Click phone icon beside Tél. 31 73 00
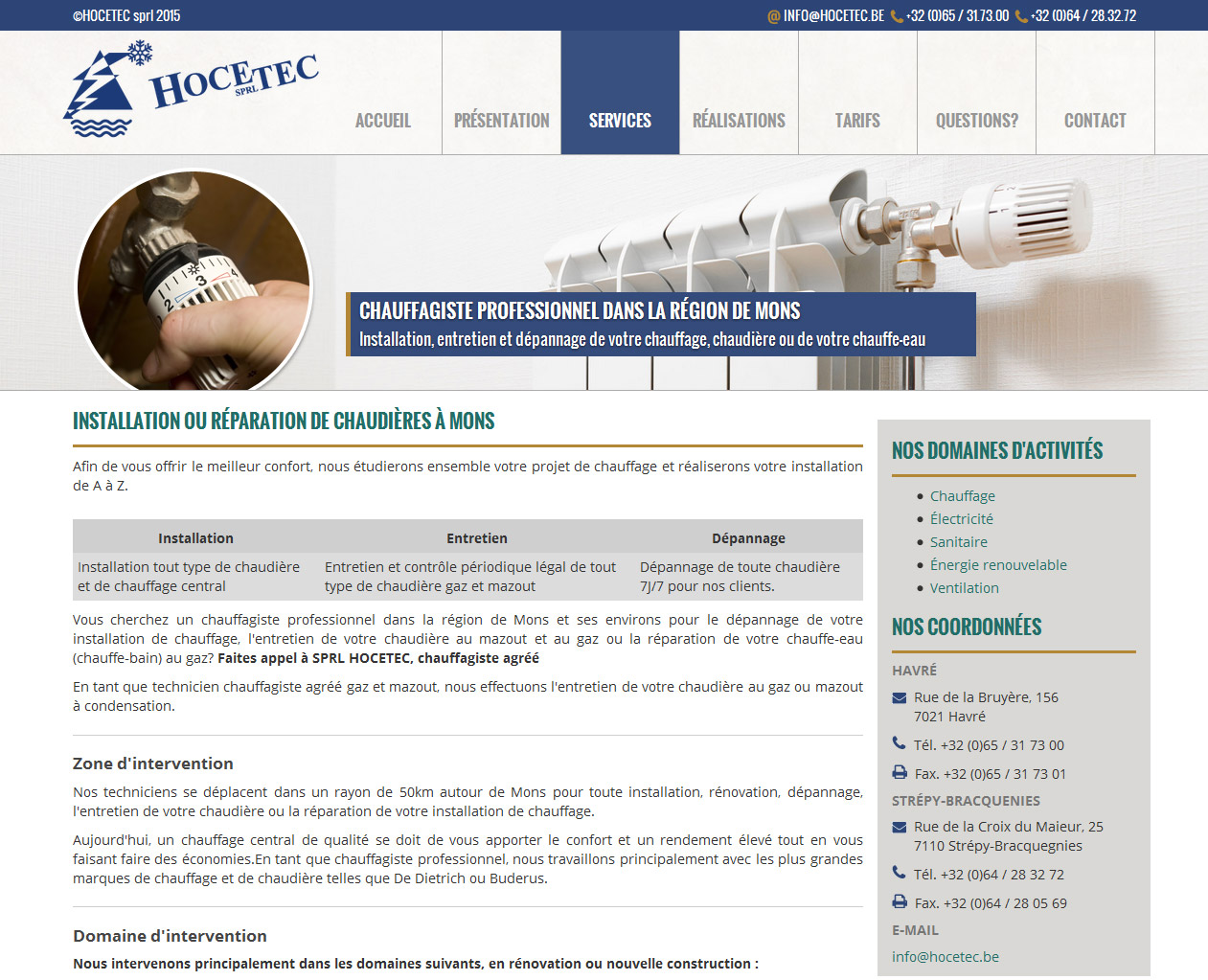Viewport: 1208px width, 980px height. (899, 743)
